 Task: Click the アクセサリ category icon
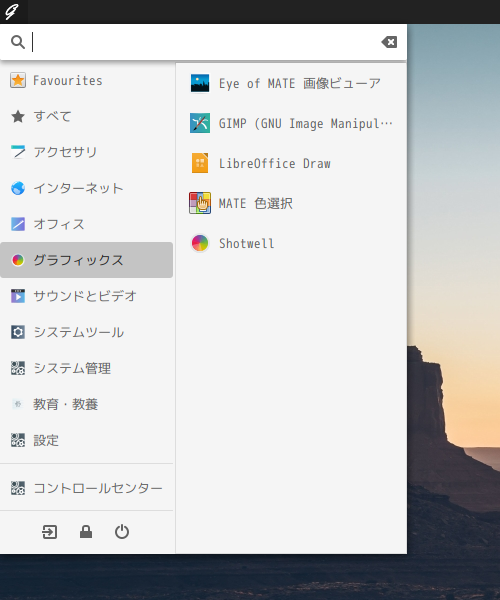18,152
